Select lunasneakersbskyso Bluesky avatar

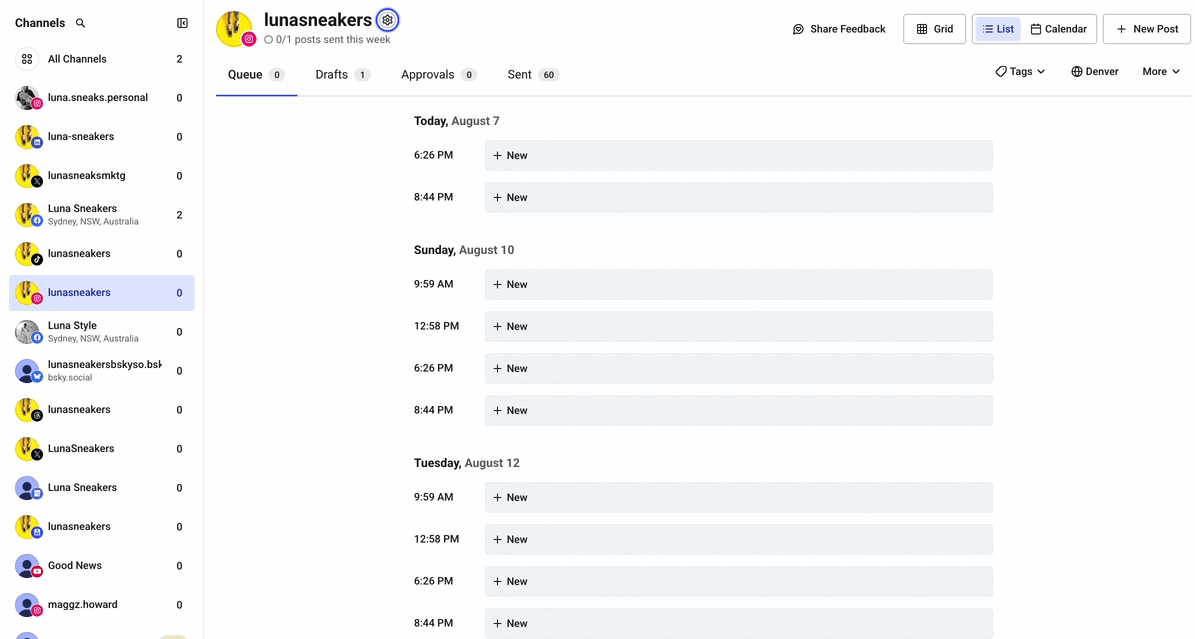click(27, 371)
